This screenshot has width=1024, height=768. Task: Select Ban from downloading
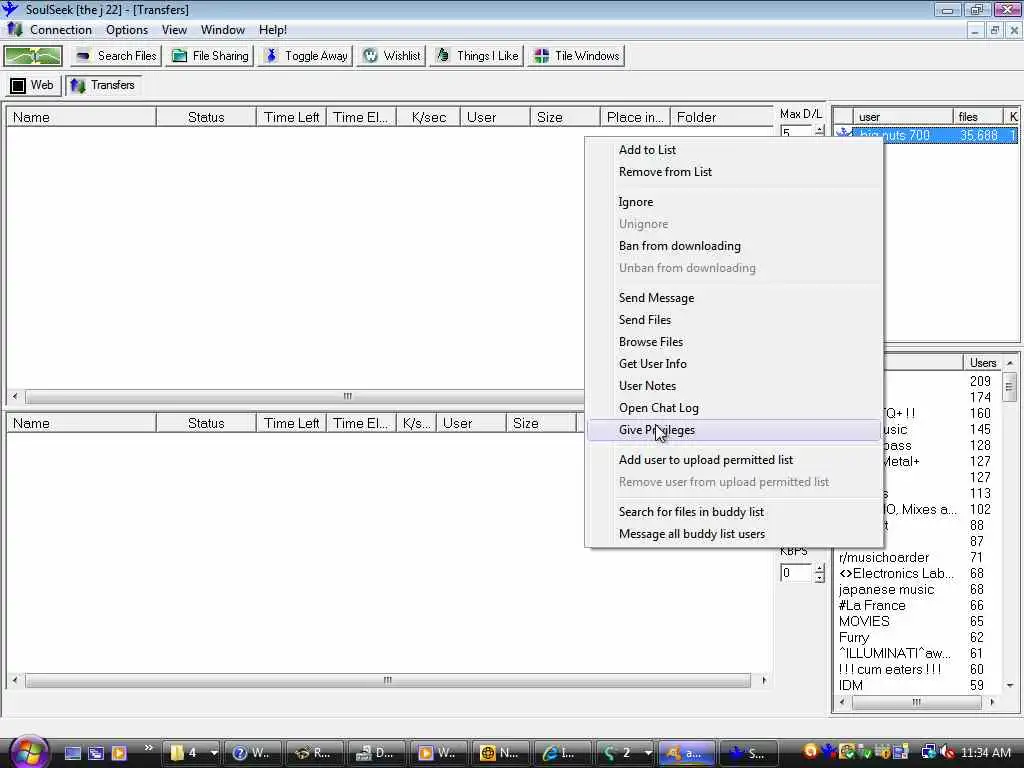pyautogui.click(x=734, y=246)
